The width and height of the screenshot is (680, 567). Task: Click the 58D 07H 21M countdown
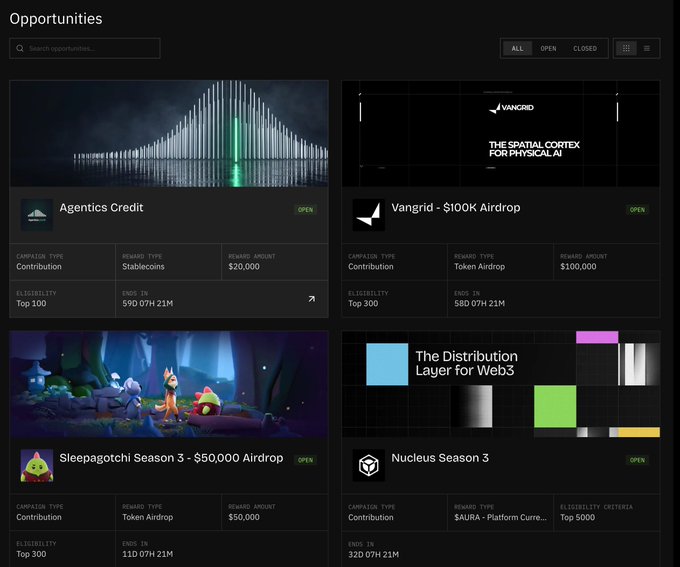coord(479,303)
